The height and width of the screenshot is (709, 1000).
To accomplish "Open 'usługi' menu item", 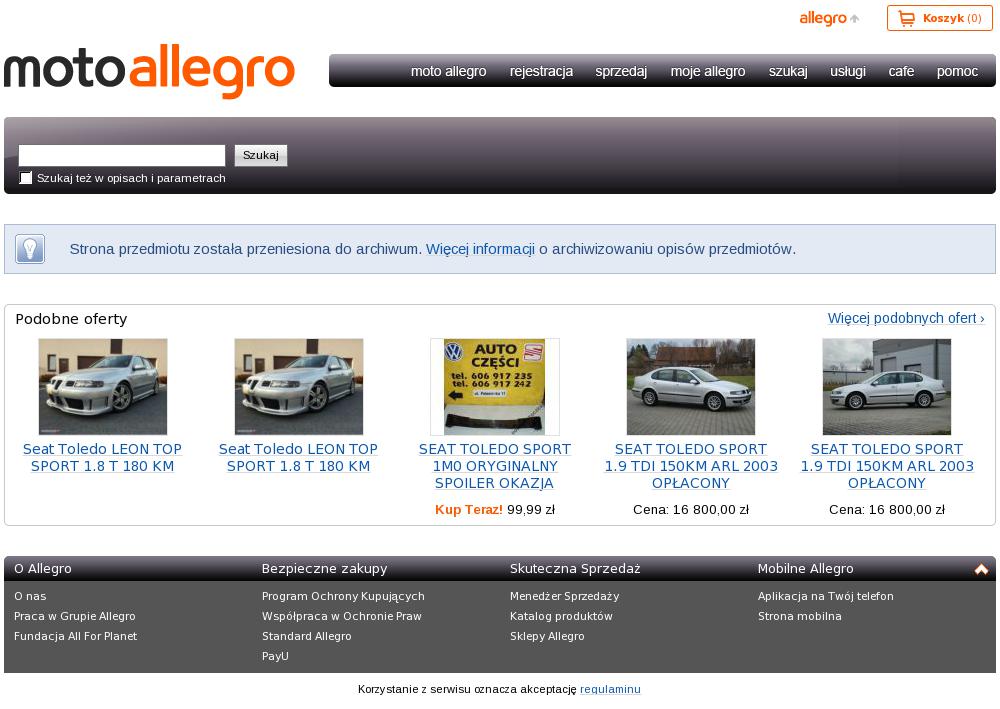I will click(x=848, y=71).
